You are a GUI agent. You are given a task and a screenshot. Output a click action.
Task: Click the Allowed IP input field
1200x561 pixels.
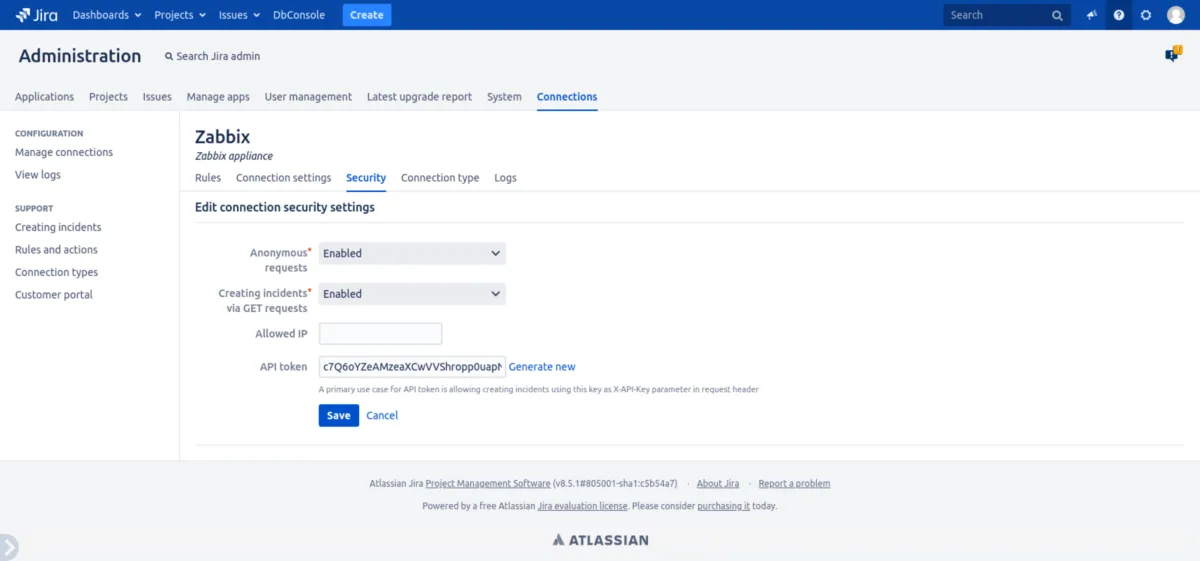pos(380,334)
